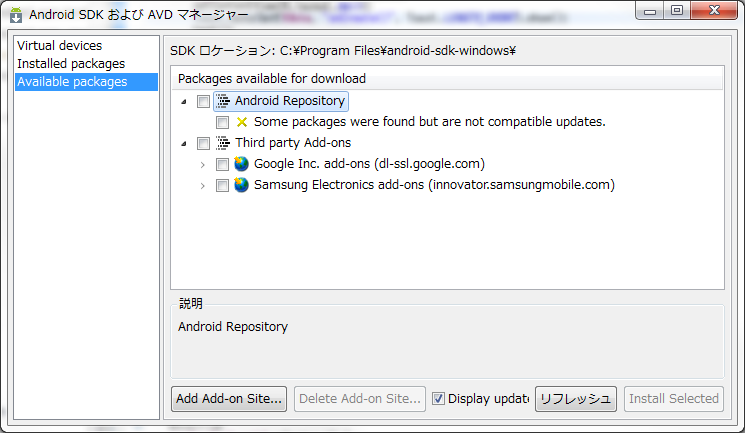This screenshot has height=433, width=745.
Task: Select Samsung Electronics add-ons (innovator.samsungmobile.com) row
Action: 434,184
